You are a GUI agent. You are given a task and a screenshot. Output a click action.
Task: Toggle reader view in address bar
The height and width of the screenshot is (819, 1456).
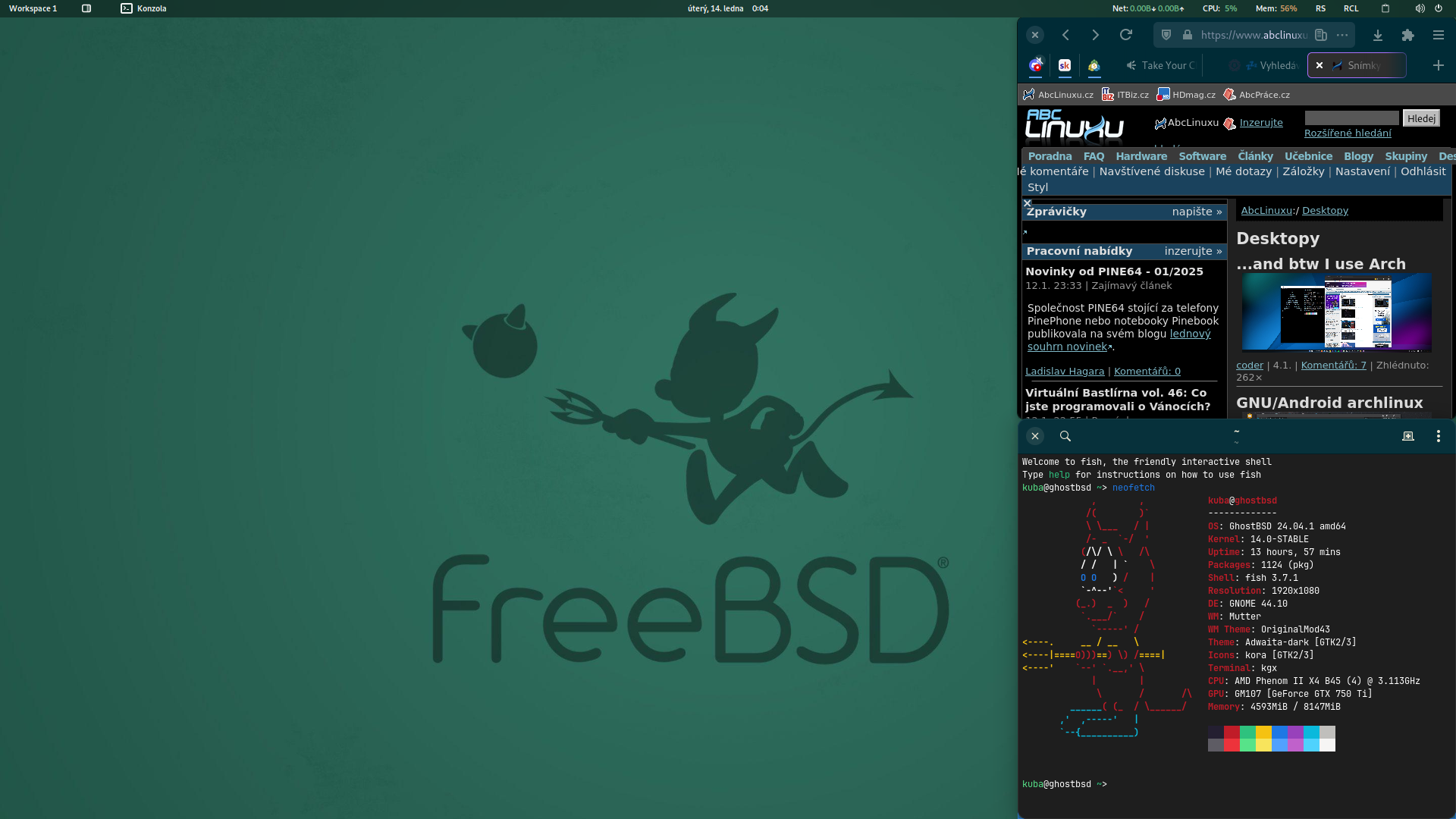pos(1321,35)
